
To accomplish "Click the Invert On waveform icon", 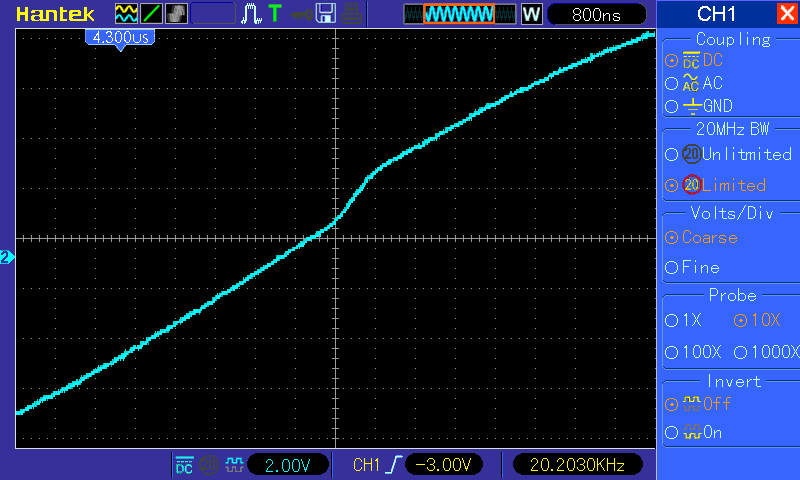I will (692, 432).
